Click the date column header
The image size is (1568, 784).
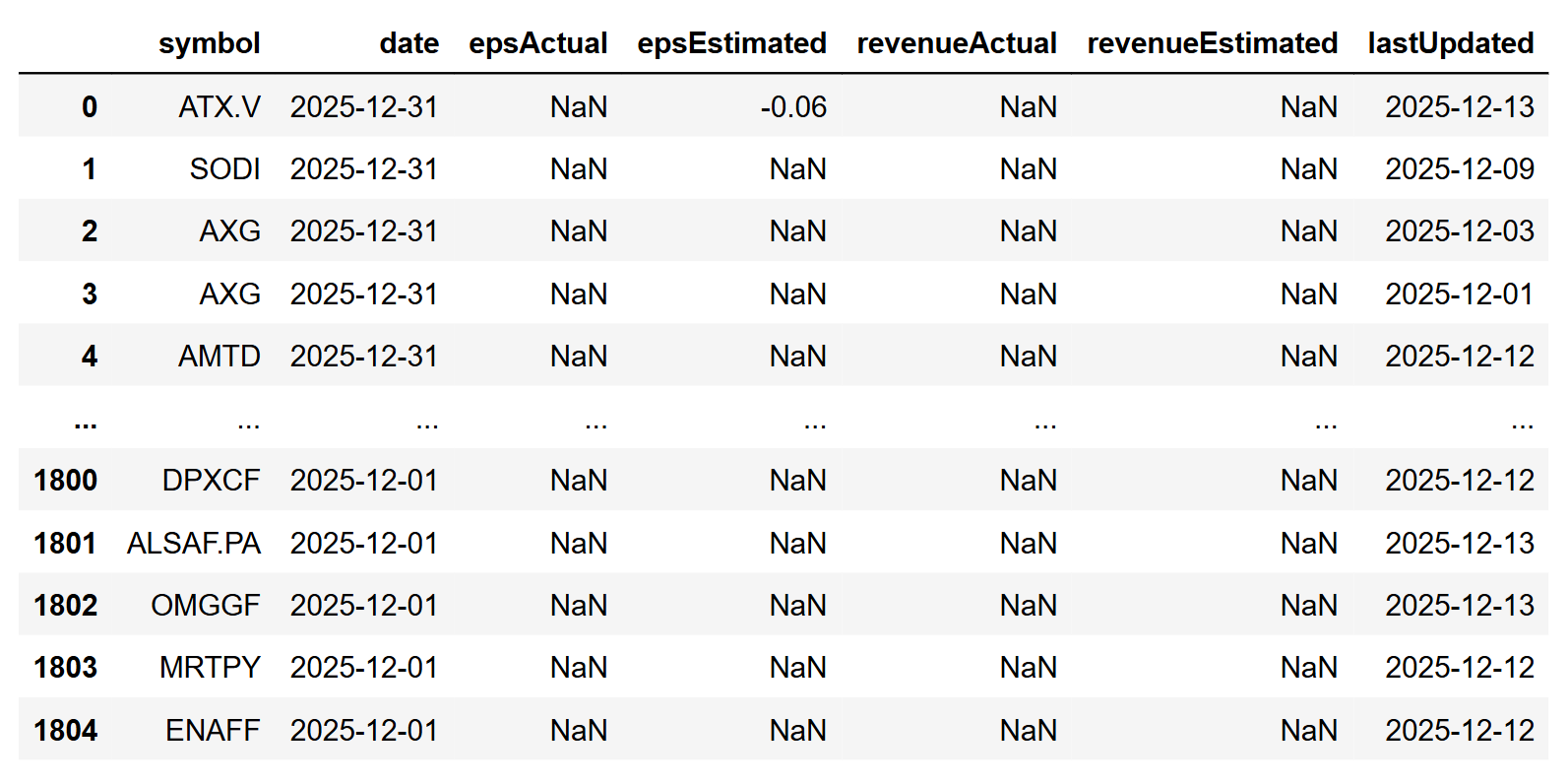[408, 43]
